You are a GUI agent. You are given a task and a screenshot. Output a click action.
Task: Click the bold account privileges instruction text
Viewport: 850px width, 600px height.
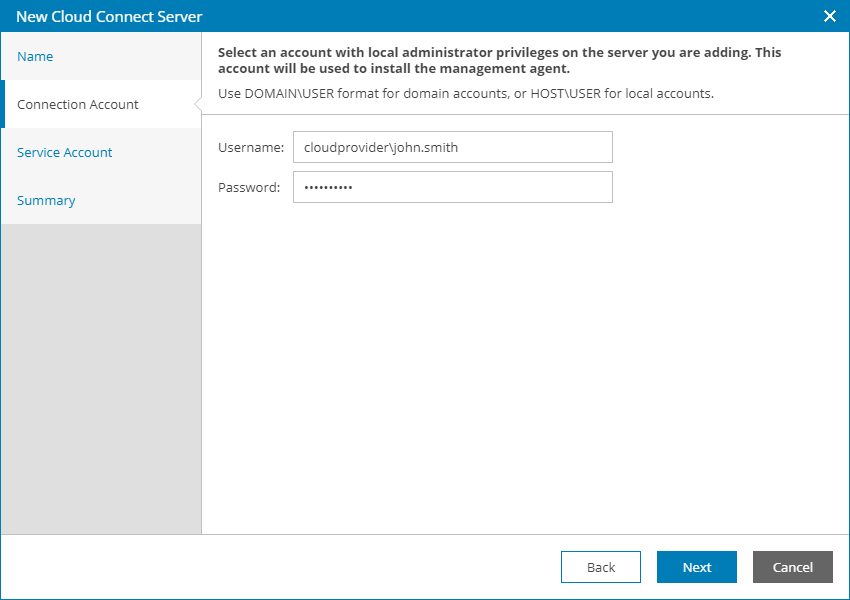(500, 60)
